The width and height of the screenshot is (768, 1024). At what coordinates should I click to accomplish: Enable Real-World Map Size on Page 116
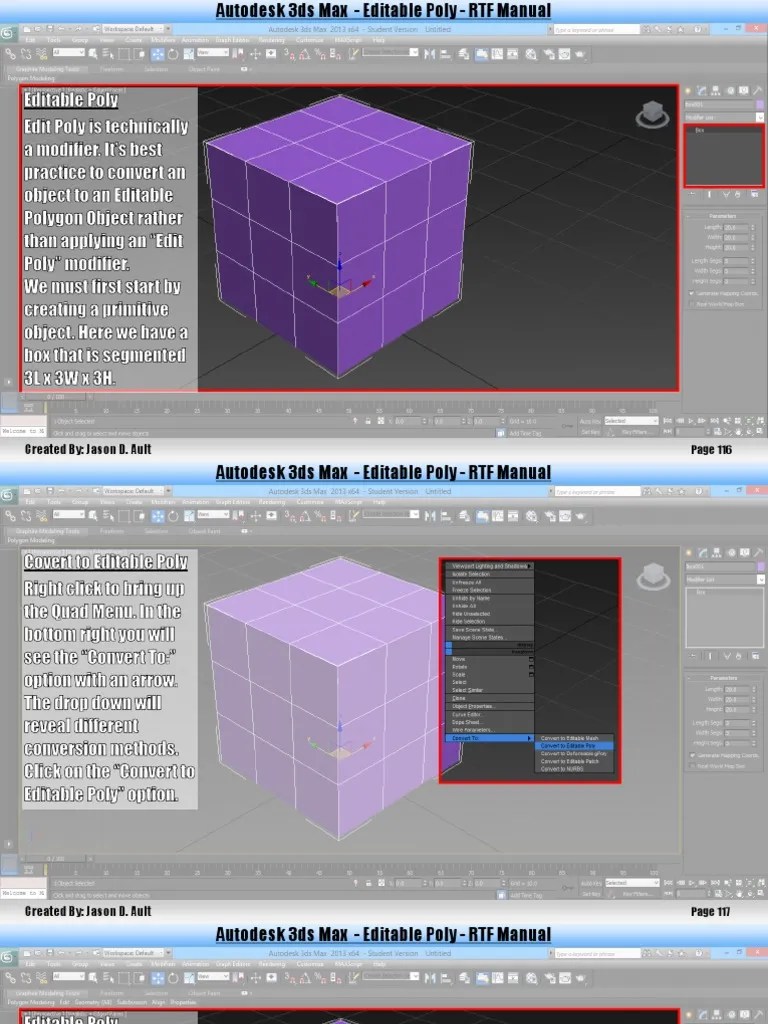coord(718,304)
